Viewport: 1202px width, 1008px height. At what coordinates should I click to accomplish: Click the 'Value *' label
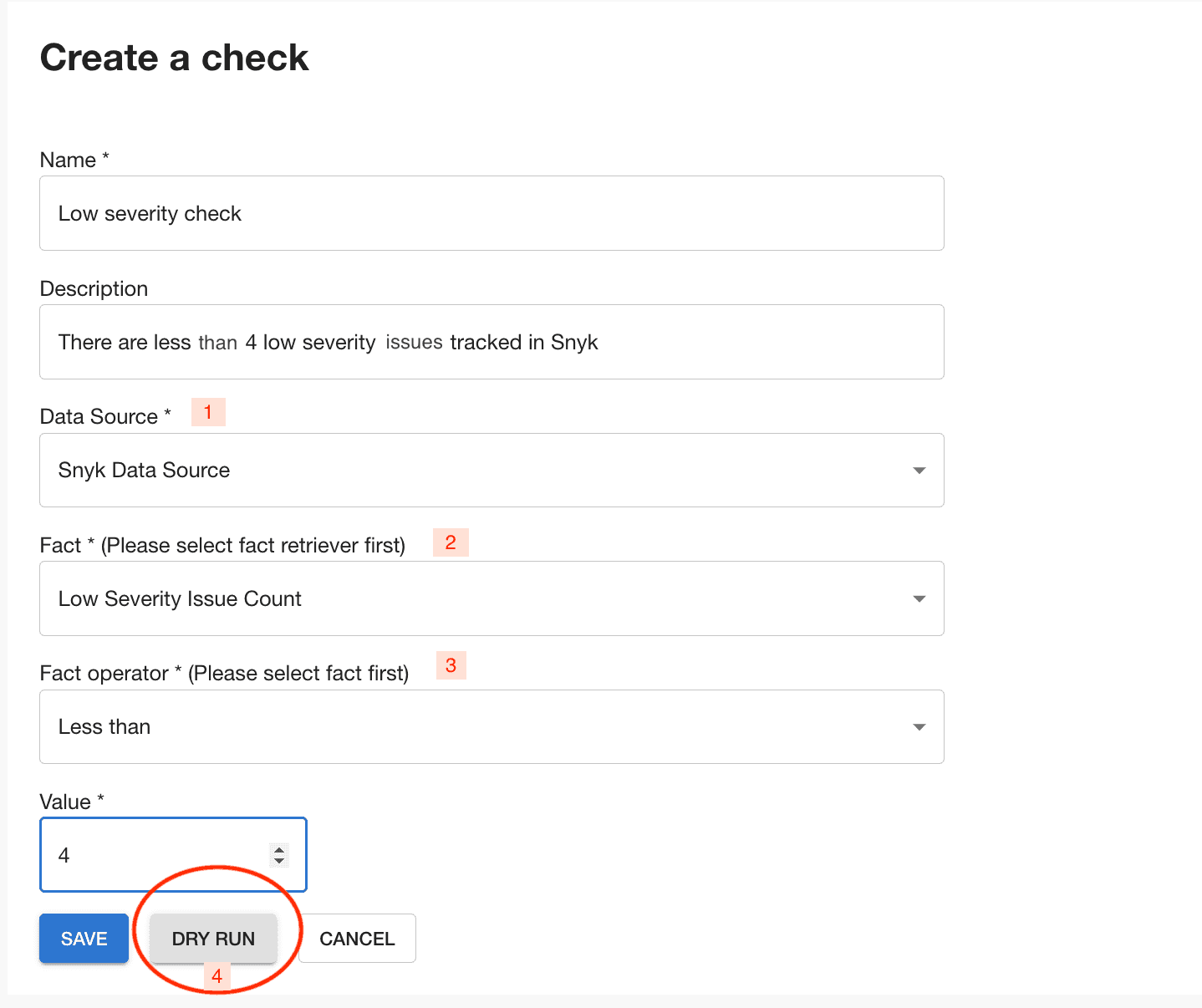(x=72, y=802)
